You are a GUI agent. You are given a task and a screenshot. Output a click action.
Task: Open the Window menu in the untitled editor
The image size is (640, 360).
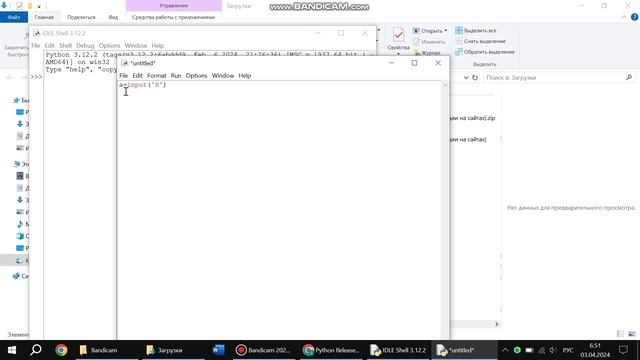click(x=223, y=76)
